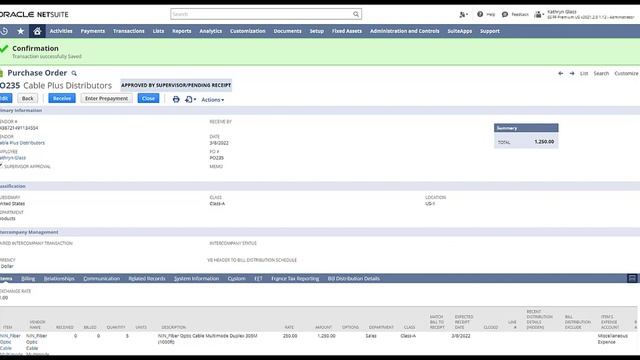Click the Amount cell 1,250.00 in items
Viewport: 640px width, 360px height.
point(326,336)
